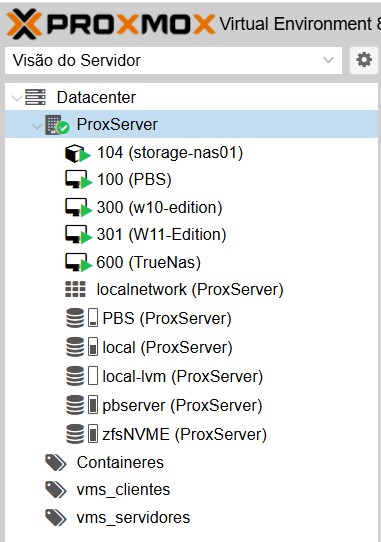The image size is (381, 542).
Task: Click the usage bar indicator beside local-lvm
Action: (x=93, y=376)
